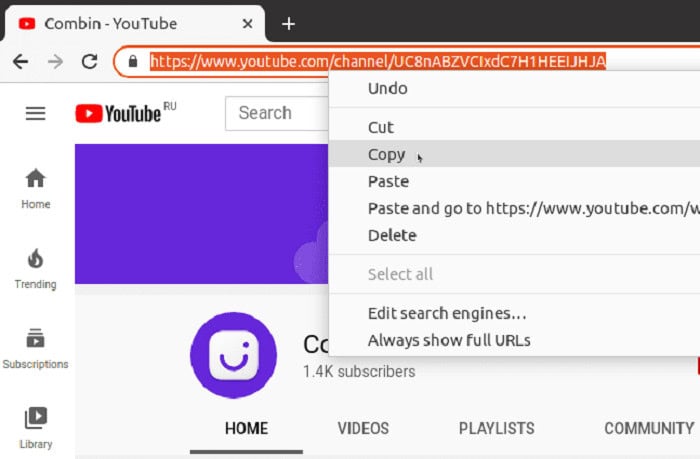Viewport: 700px width, 459px height.
Task: Open Trending in the sidebar
Action: [35, 269]
